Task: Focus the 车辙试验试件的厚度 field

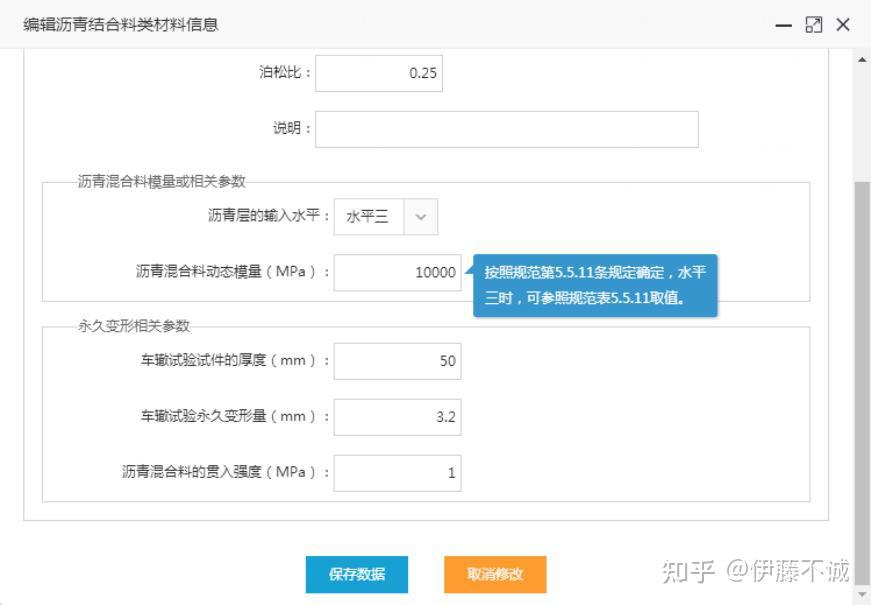Action: click(x=397, y=361)
